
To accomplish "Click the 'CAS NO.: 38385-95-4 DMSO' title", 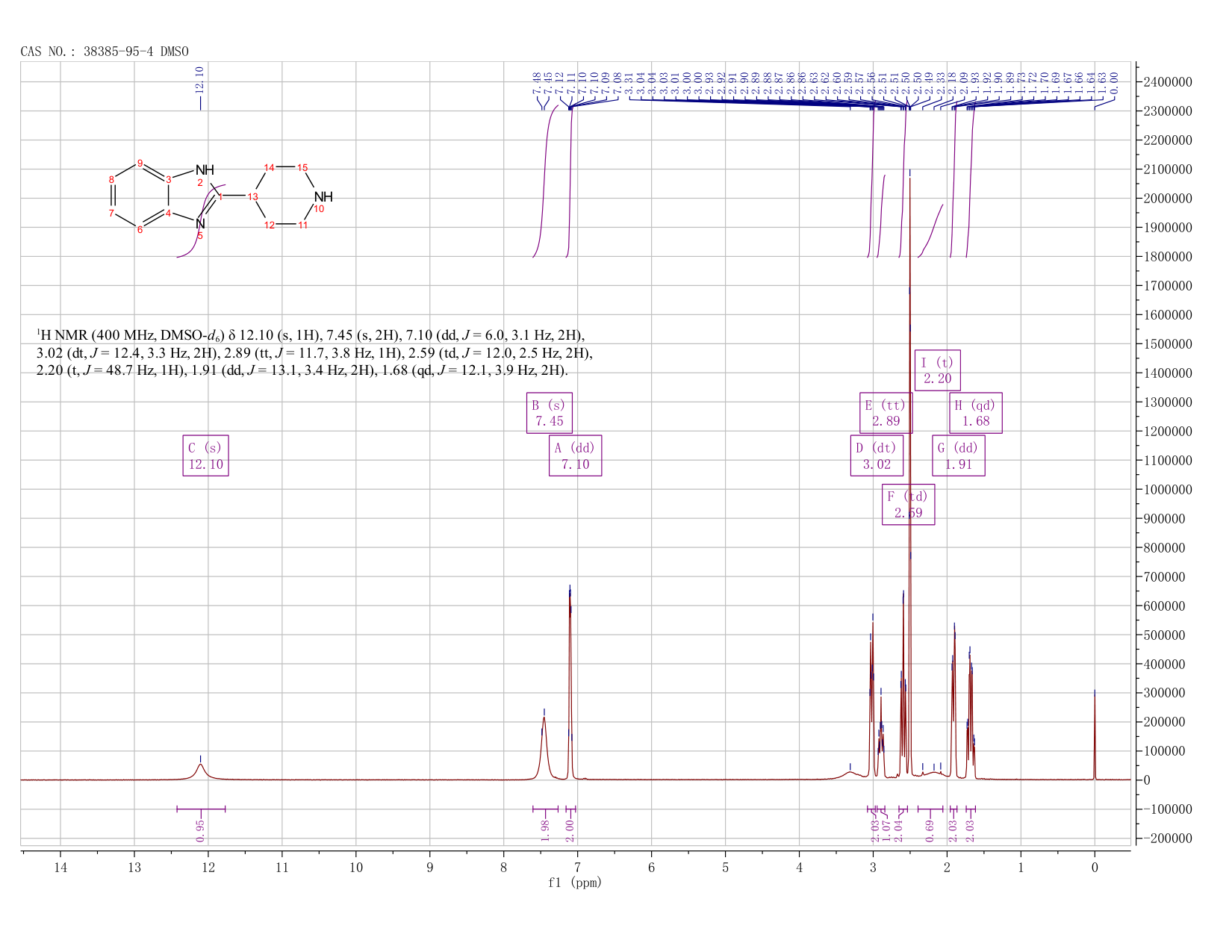I will (x=105, y=52).
